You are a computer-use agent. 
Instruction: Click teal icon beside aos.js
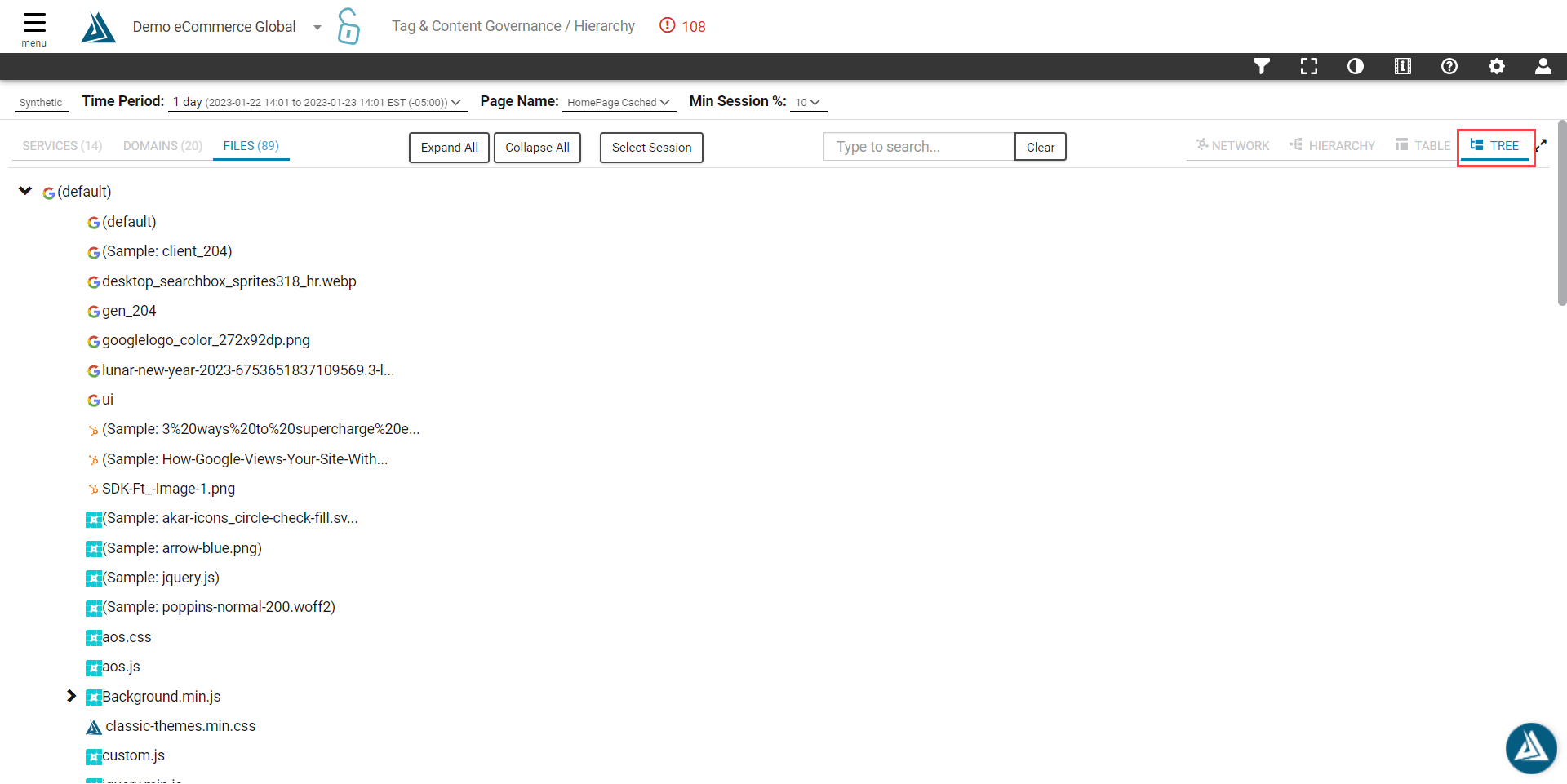[x=94, y=667]
